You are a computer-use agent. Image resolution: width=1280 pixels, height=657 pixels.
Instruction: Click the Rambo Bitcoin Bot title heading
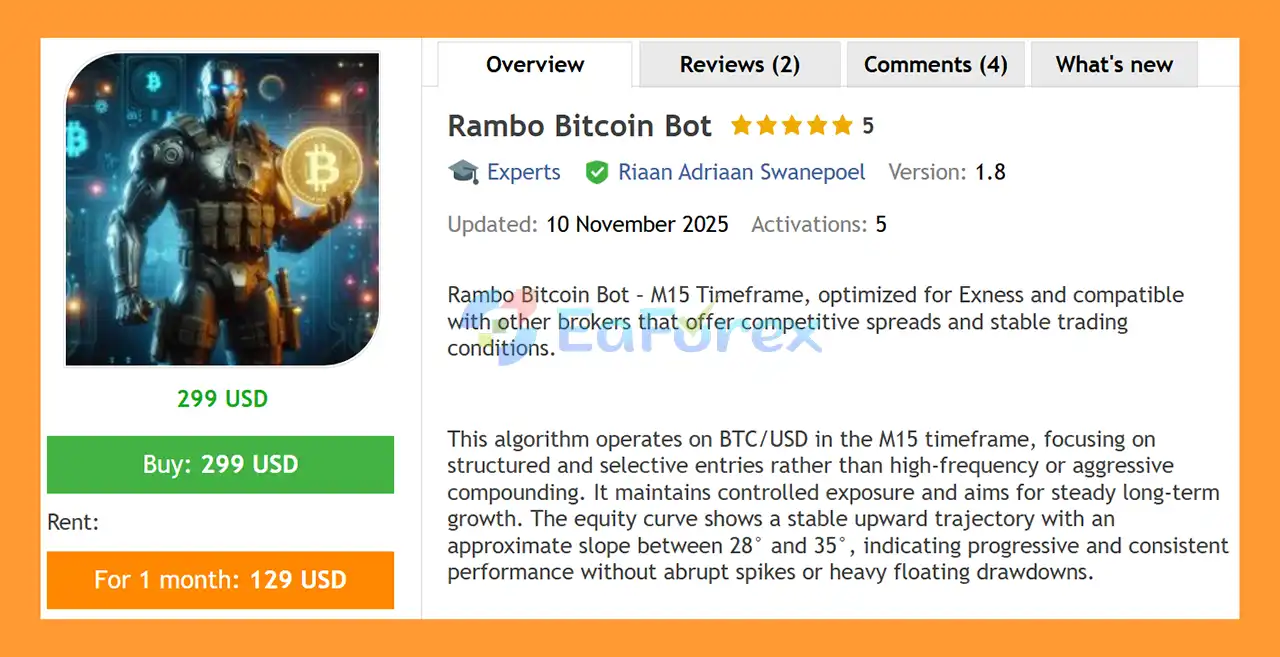click(x=579, y=126)
